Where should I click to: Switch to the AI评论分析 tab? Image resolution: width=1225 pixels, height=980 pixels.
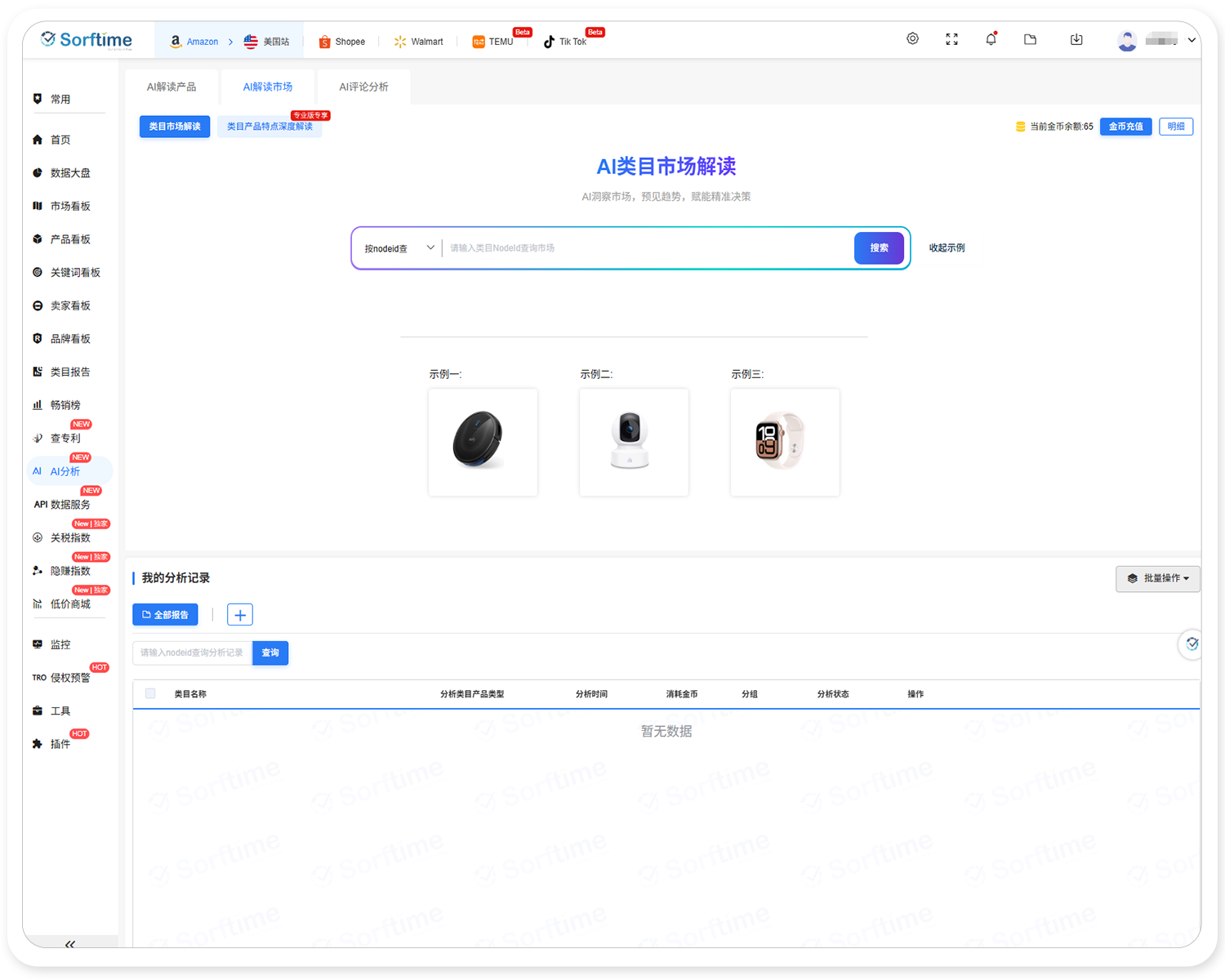click(363, 86)
